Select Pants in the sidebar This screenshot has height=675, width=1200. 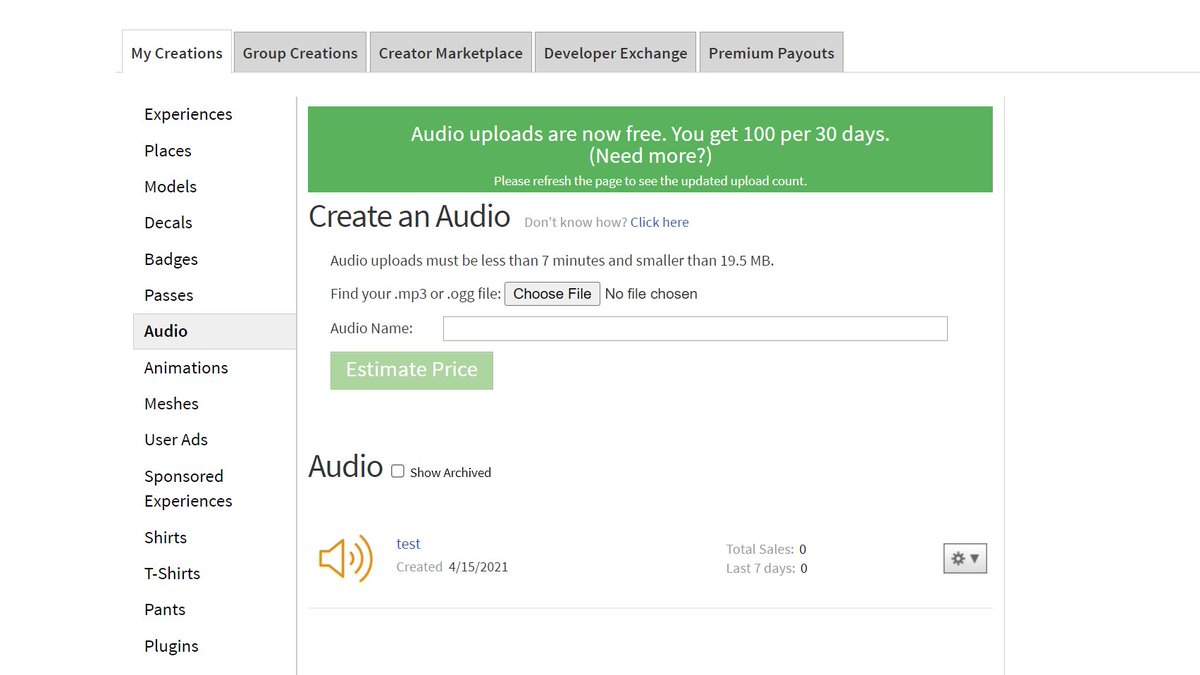(165, 610)
